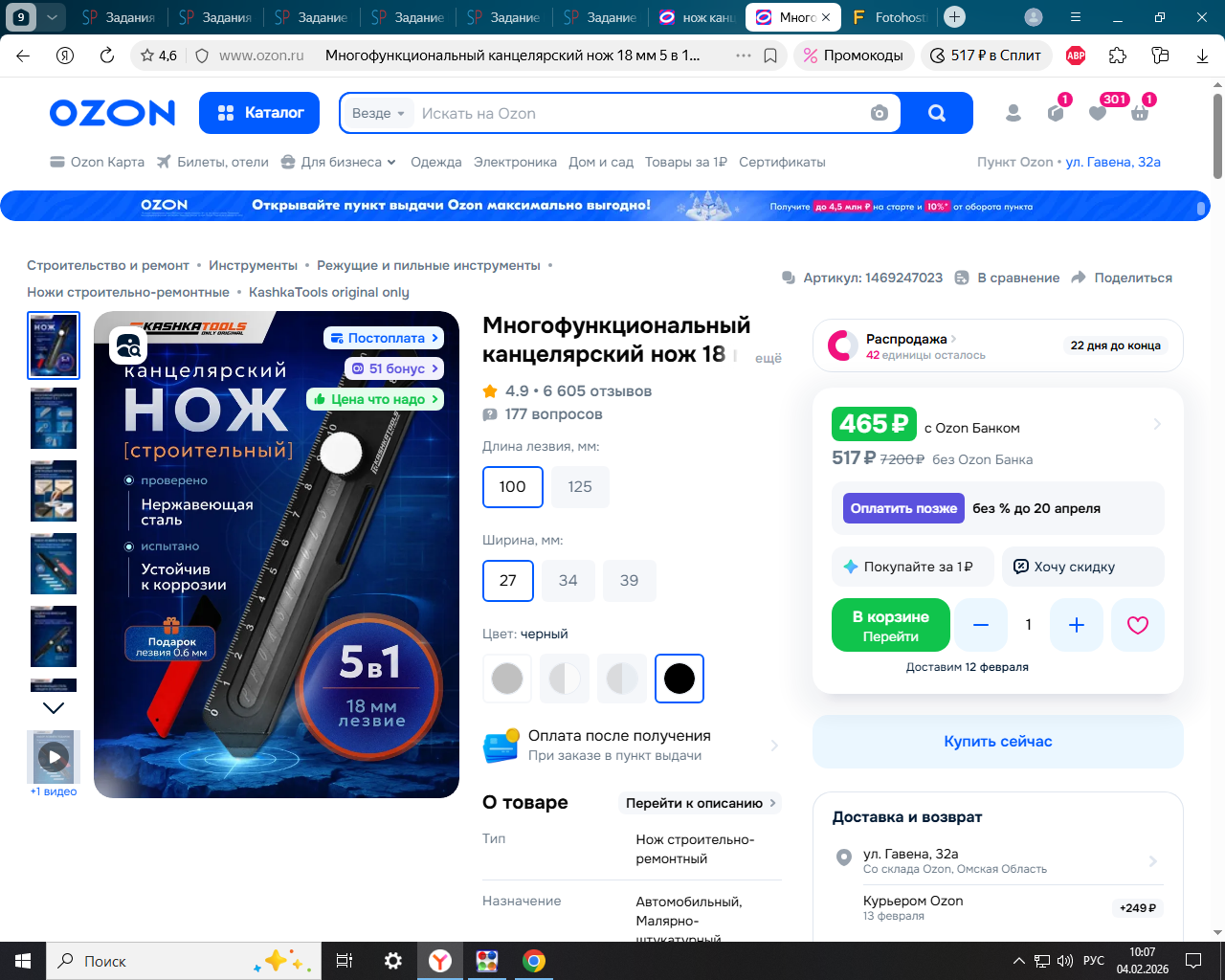The image size is (1225, 980).
Task: Select width 34 mm
Action: tap(568, 581)
